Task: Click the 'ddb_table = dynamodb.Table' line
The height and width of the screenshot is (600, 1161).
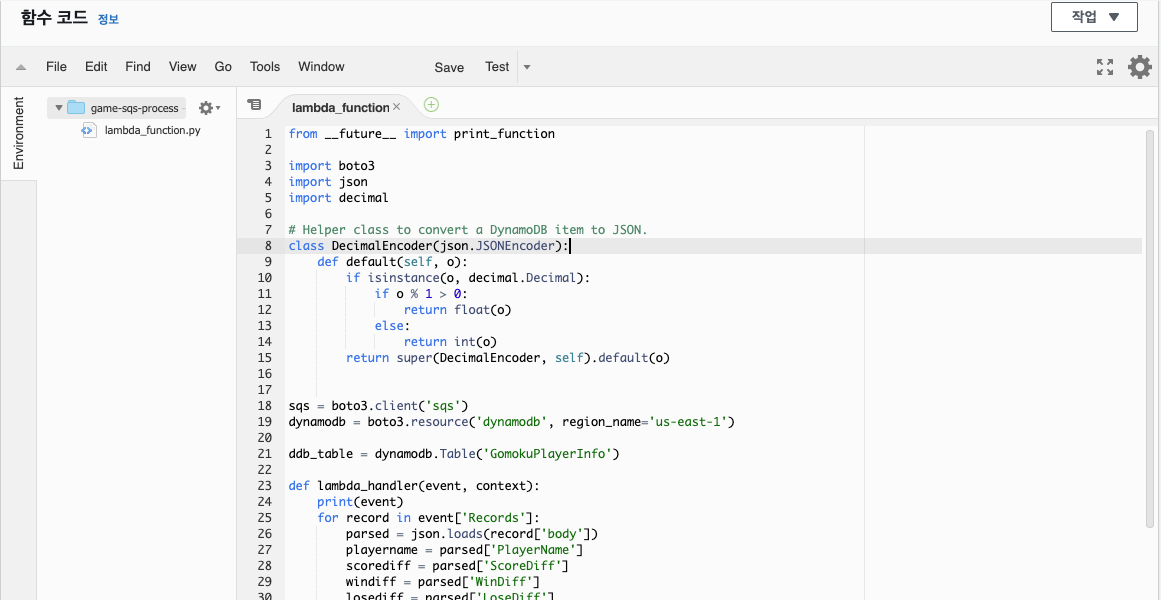Action: 453,453
